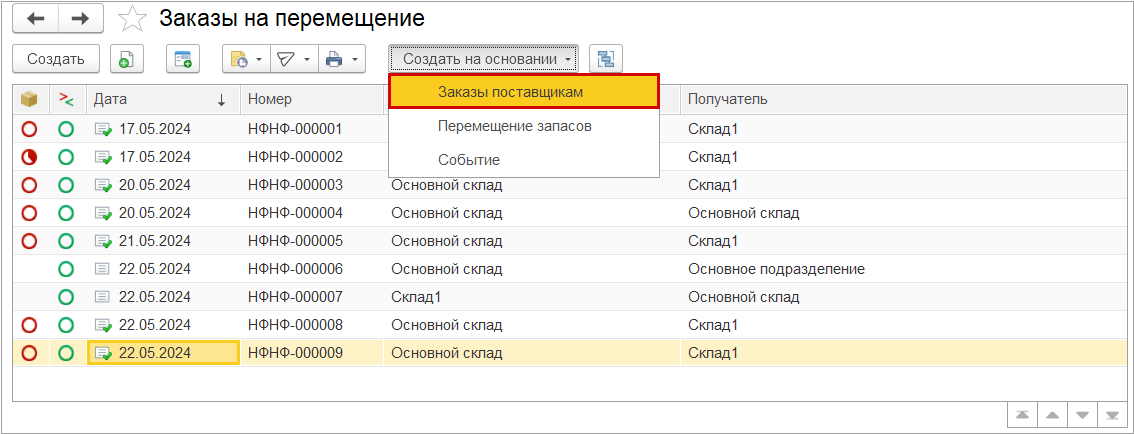Click half-filled red circle for НФНФ-000002

click(x=30, y=157)
